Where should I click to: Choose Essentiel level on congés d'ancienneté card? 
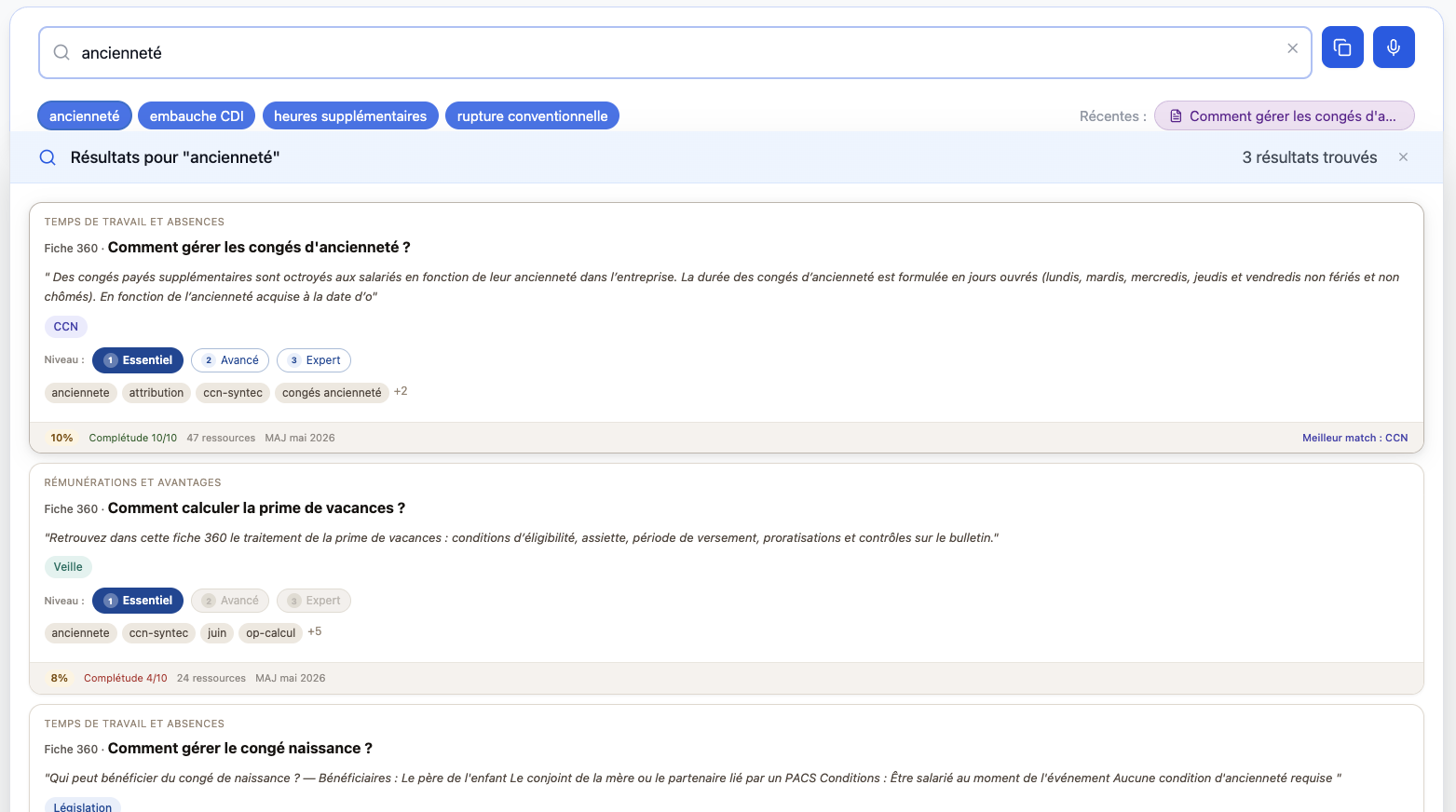[x=138, y=360]
